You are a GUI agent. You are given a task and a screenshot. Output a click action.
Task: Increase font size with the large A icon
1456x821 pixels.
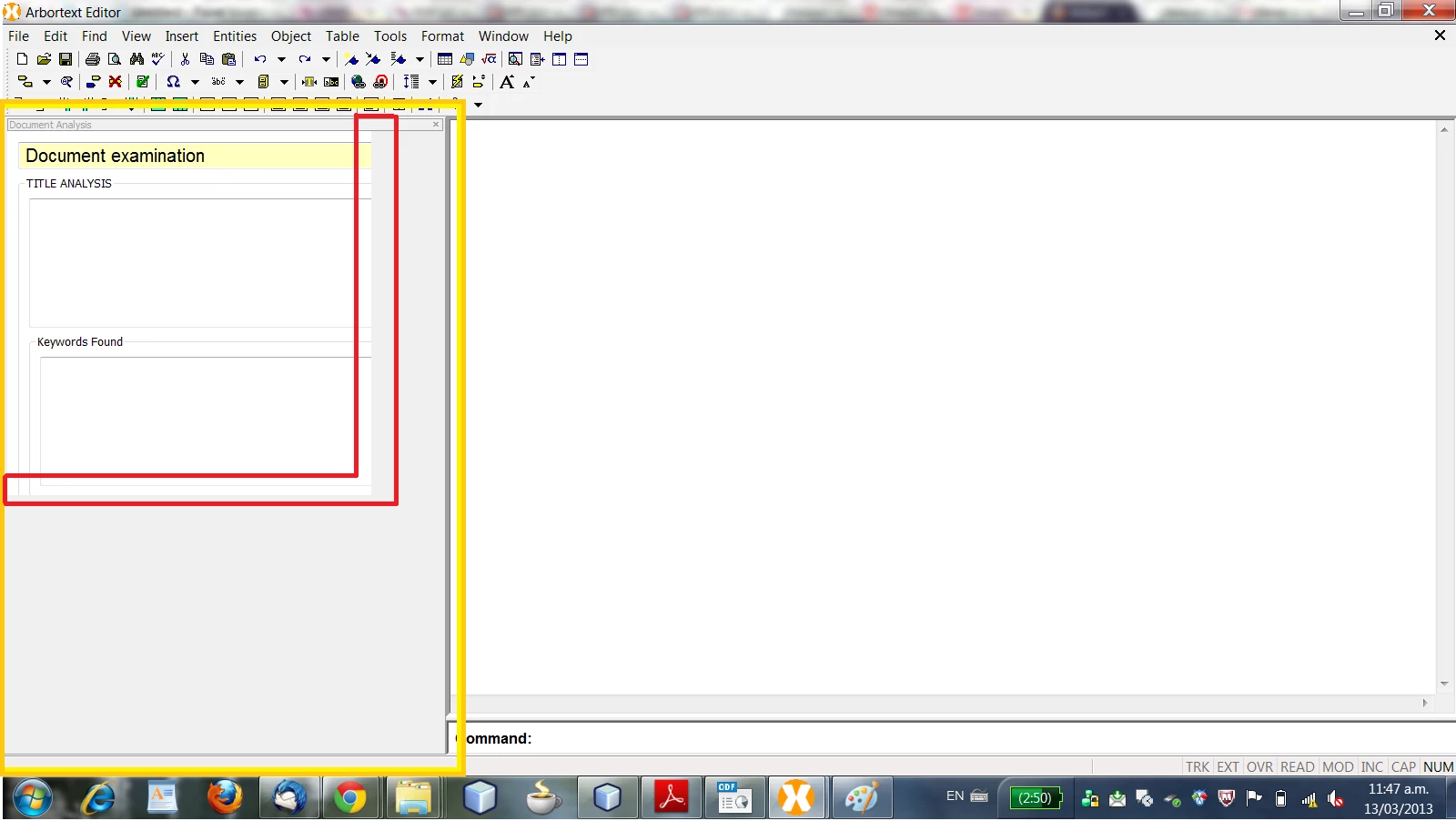pos(507,82)
